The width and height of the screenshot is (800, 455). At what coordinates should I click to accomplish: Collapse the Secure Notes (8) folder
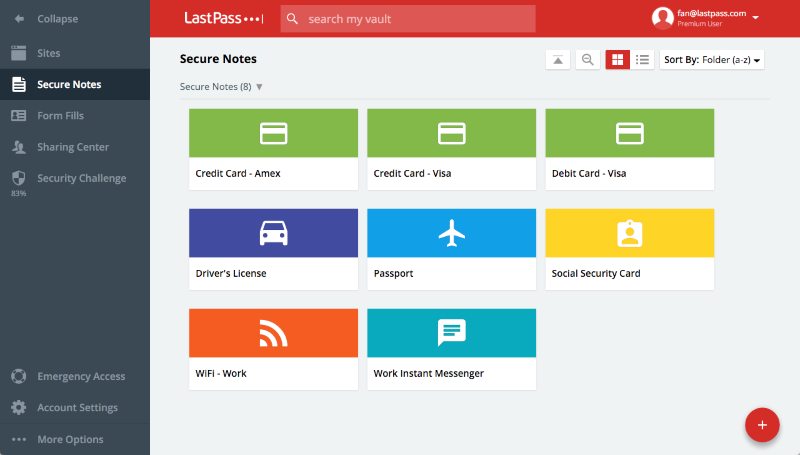(x=259, y=87)
